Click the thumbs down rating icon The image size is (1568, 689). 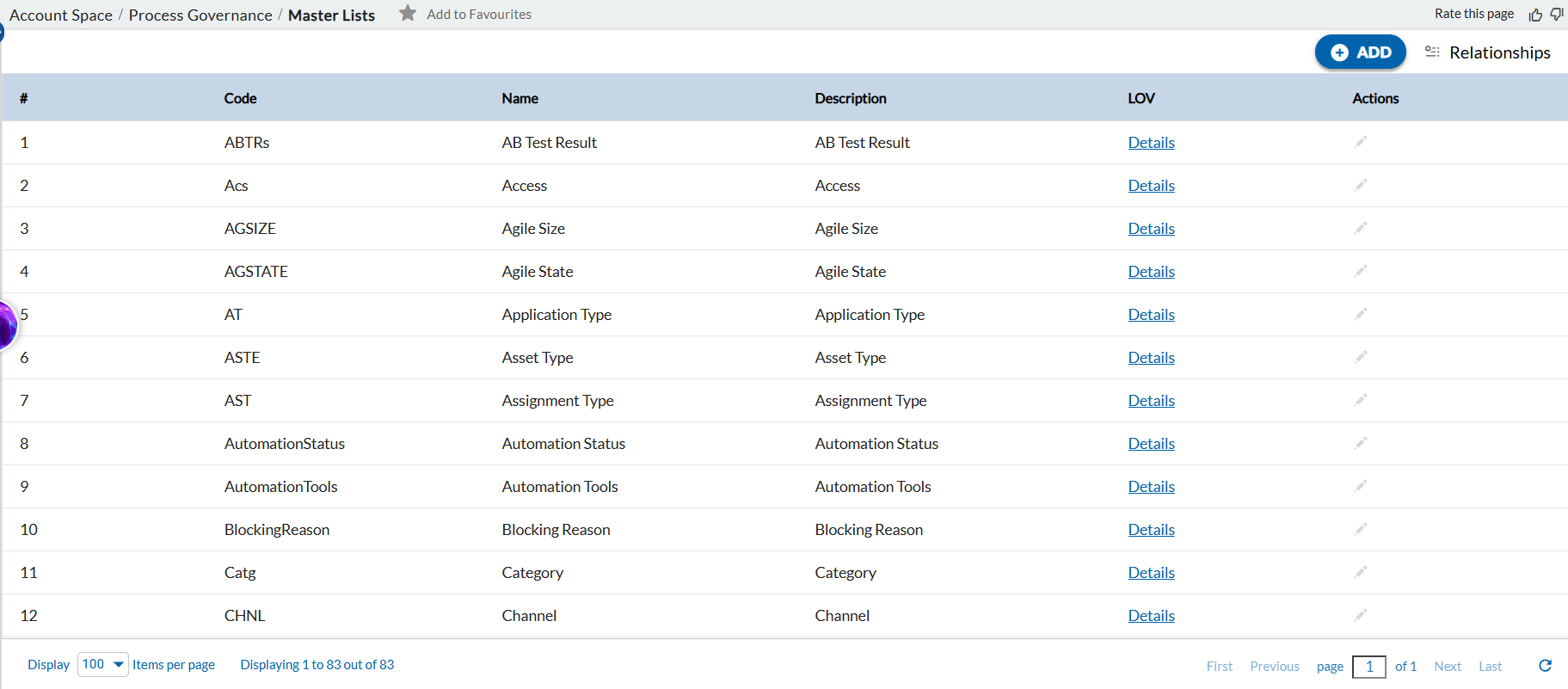[x=1556, y=15]
